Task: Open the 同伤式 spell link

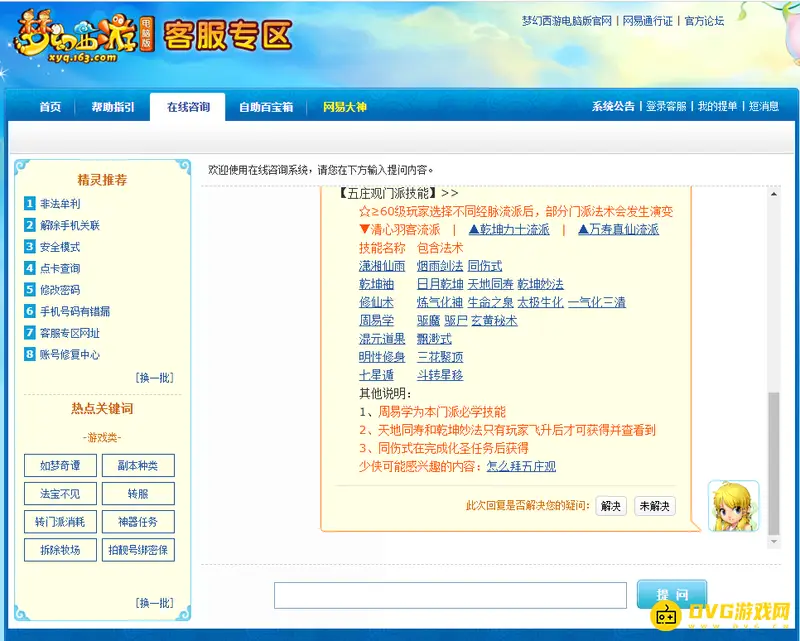Action: coord(485,266)
